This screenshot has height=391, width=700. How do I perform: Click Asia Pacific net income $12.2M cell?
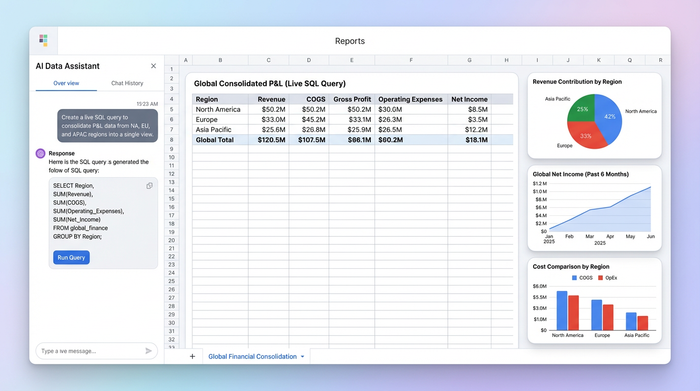click(x=469, y=129)
